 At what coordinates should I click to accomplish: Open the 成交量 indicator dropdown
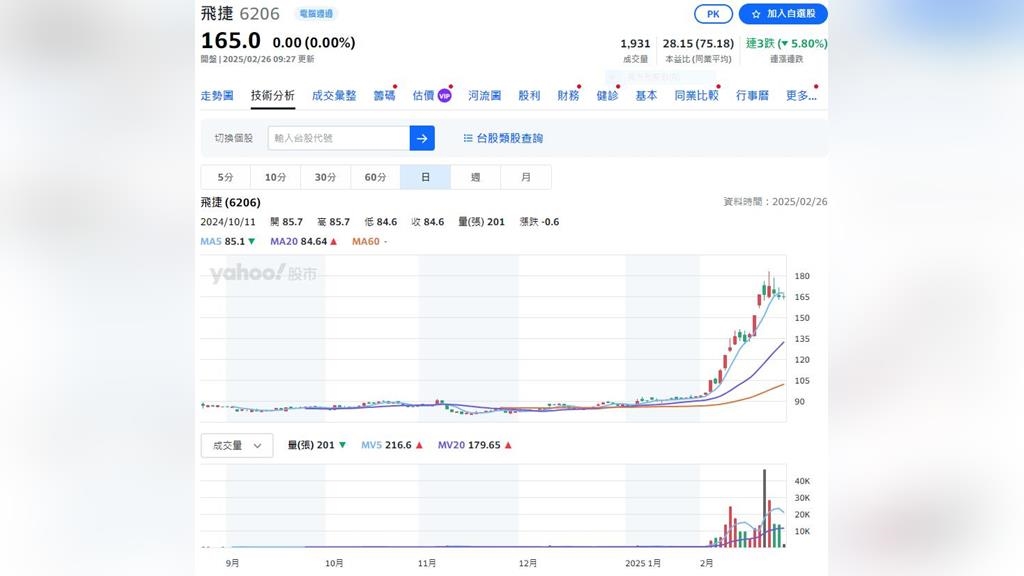click(236, 445)
